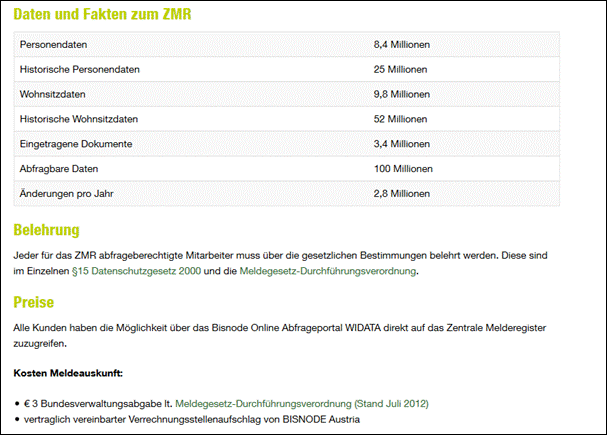Select the '52 Millionen' value cell
The height and width of the screenshot is (435, 607).
(x=400, y=119)
